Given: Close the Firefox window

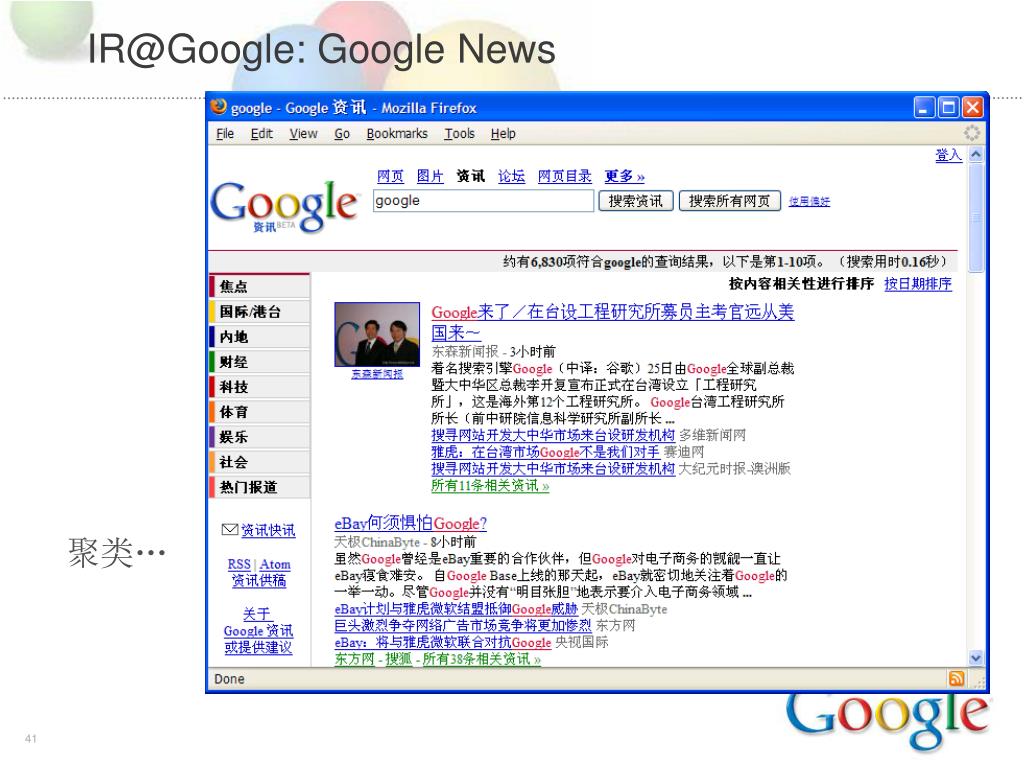Looking at the screenshot, I should pos(972,107).
